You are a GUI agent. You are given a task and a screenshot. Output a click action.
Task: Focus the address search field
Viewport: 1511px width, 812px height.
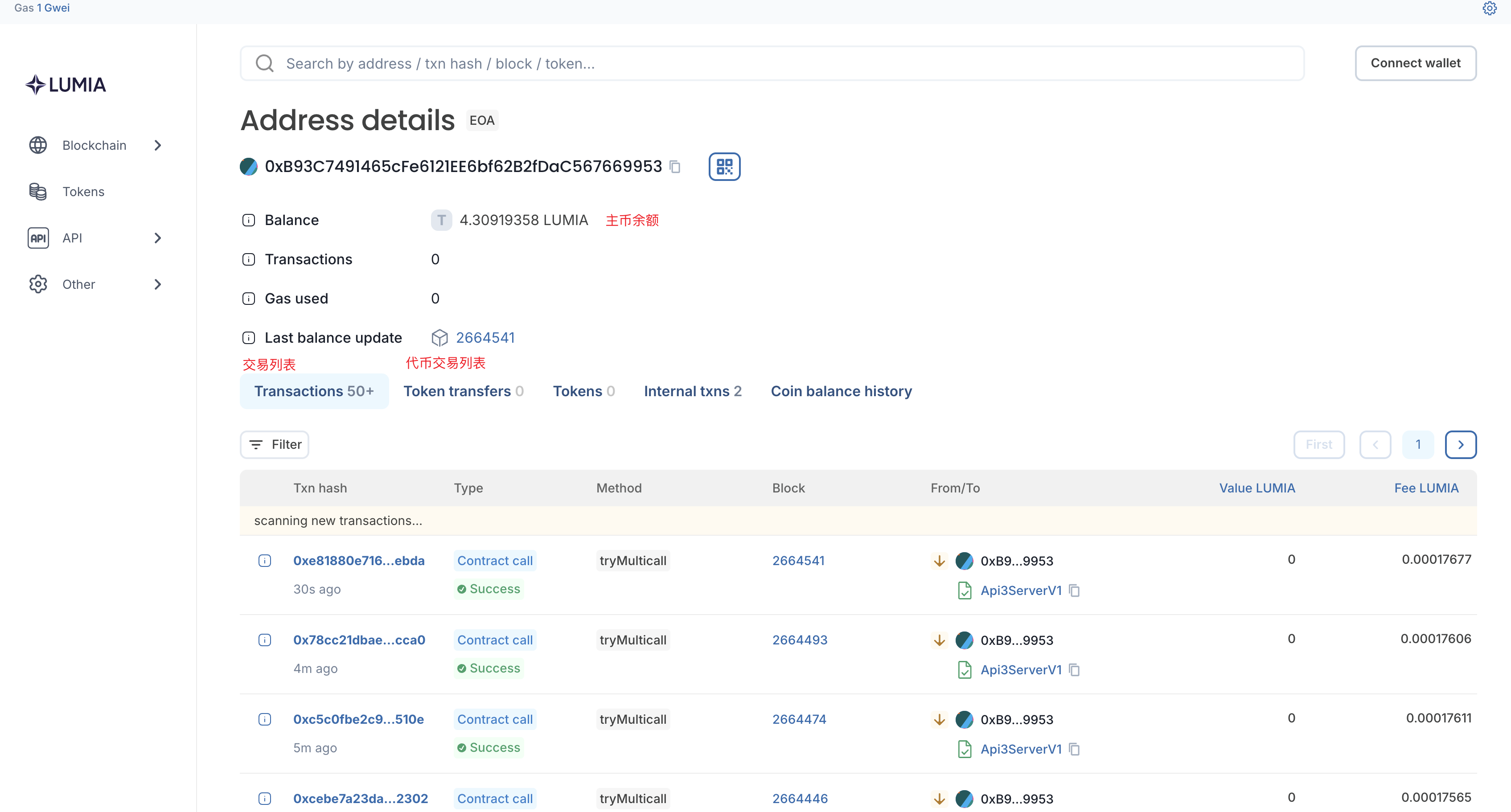tap(772, 63)
